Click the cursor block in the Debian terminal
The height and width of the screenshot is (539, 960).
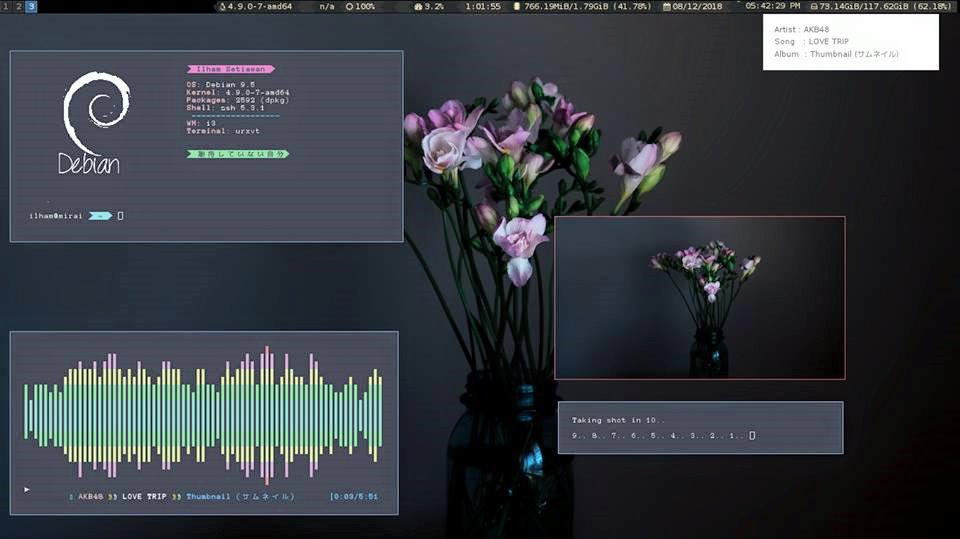click(121, 216)
